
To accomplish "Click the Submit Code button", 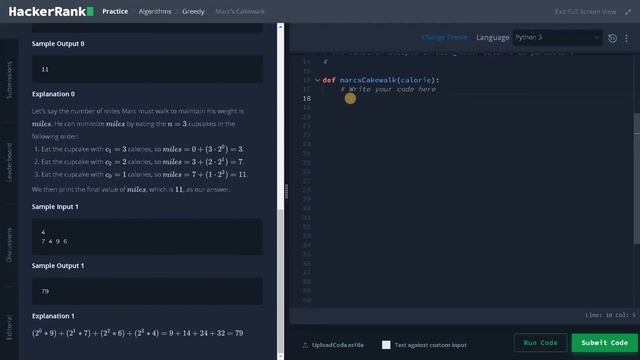I will pos(604,342).
